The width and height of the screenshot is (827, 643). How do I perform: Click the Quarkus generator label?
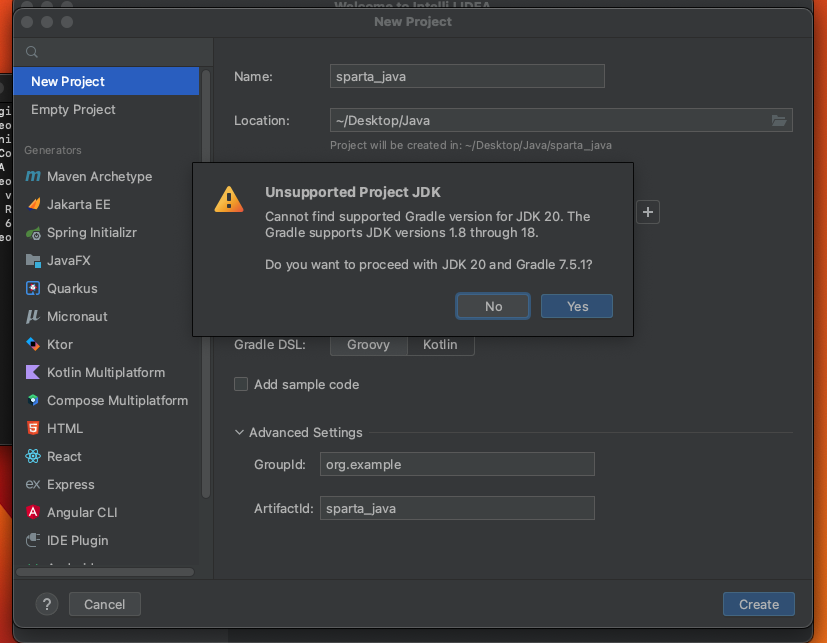(x=72, y=289)
